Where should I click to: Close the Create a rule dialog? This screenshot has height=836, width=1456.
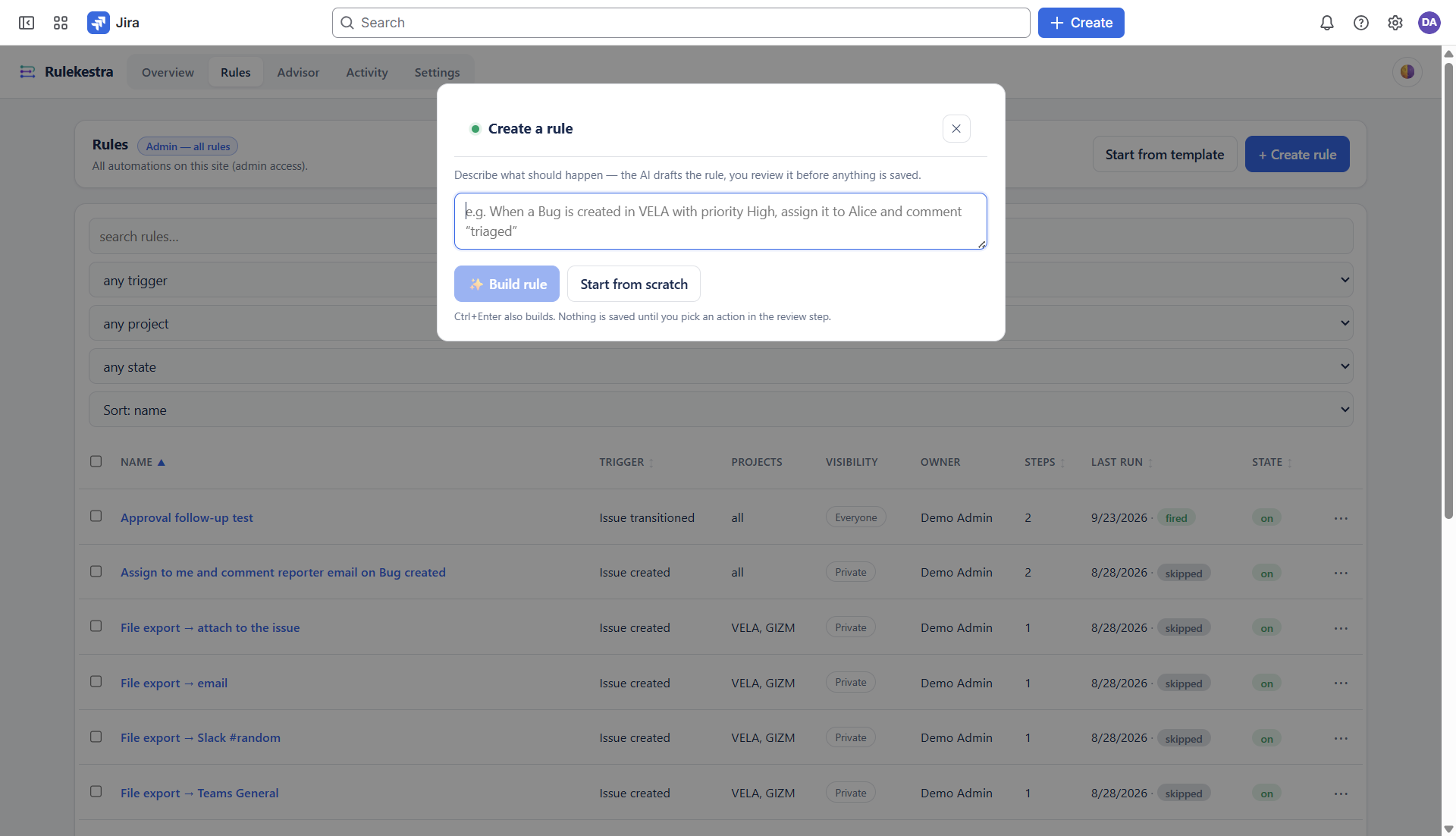[956, 129]
